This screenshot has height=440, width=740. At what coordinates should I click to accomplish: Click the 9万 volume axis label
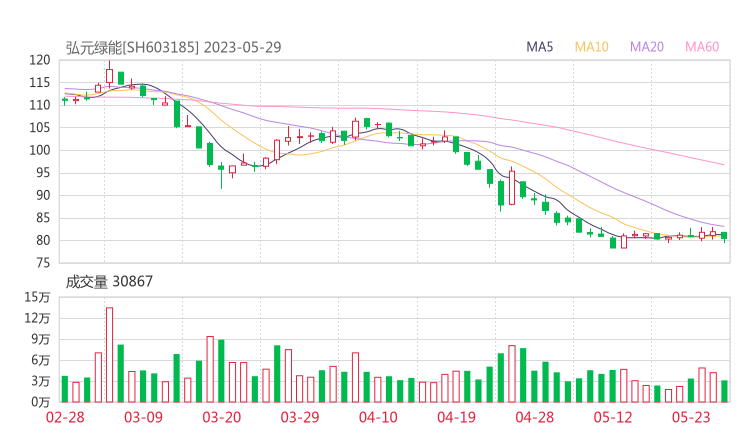41,339
